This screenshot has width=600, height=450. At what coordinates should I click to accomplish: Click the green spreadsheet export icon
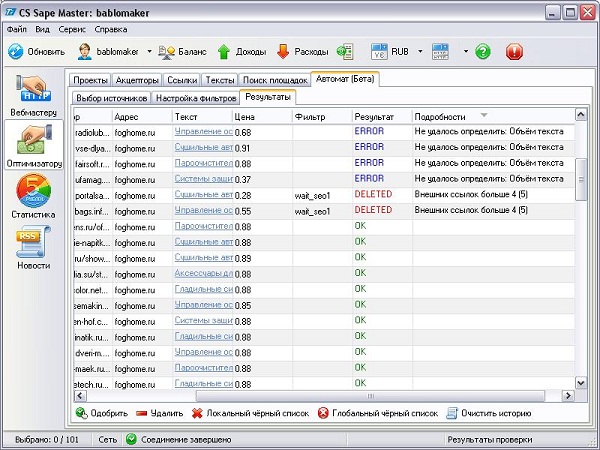click(x=345, y=52)
